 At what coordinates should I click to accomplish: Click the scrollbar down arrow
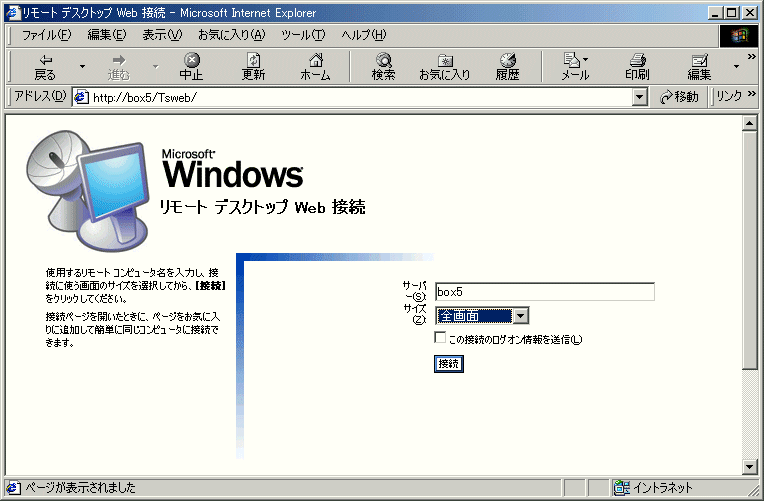(x=750, y=467)
